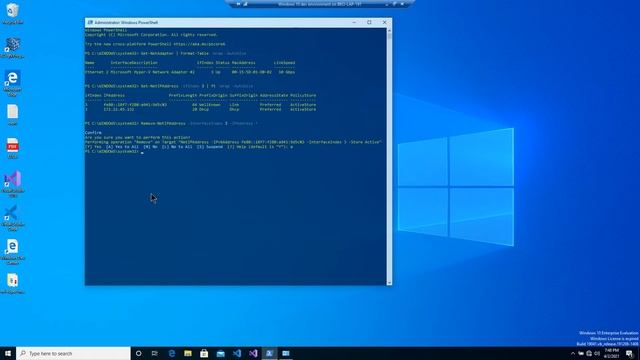The width and height of the screenshot is (640, 360).
Task: Click the PowerShell icon in the window title bar
Action: pos(90,22)
